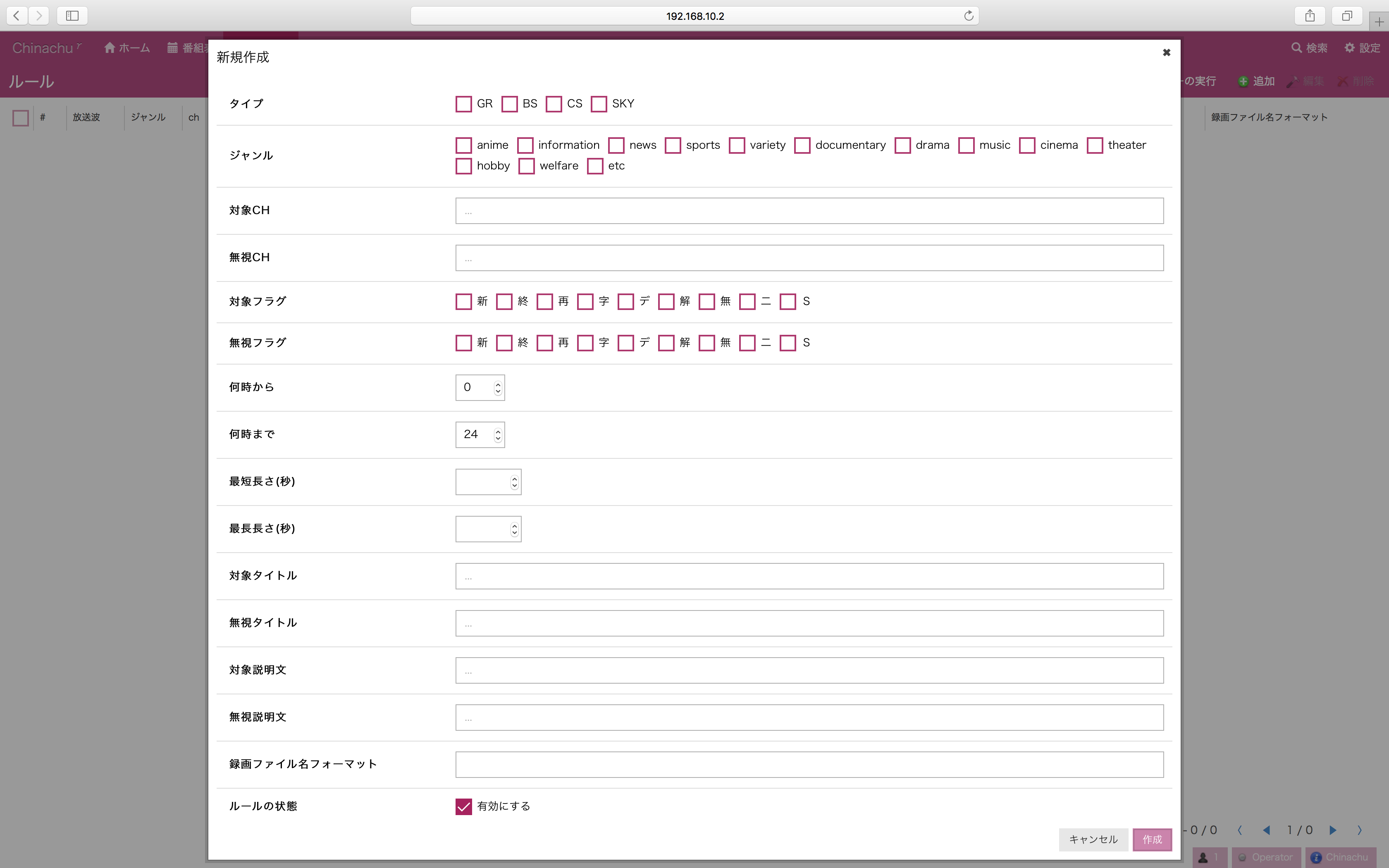Click the green 追加 plus icon
1389x868 pixels.
[x=1243, y=81]
